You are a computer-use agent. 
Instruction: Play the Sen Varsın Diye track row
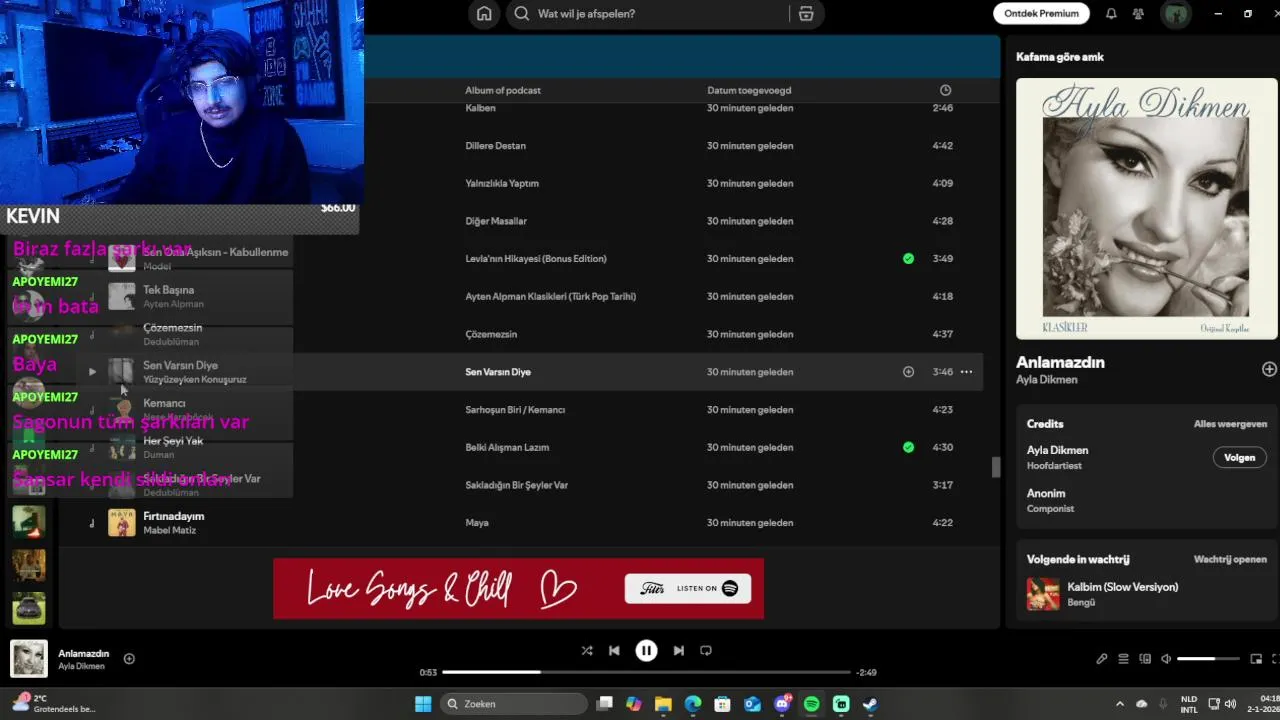[92, 372]
